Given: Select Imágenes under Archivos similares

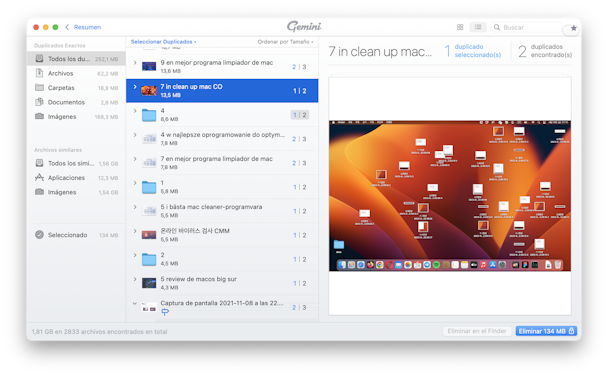Looking at the screenshot, I should point(76,192).
